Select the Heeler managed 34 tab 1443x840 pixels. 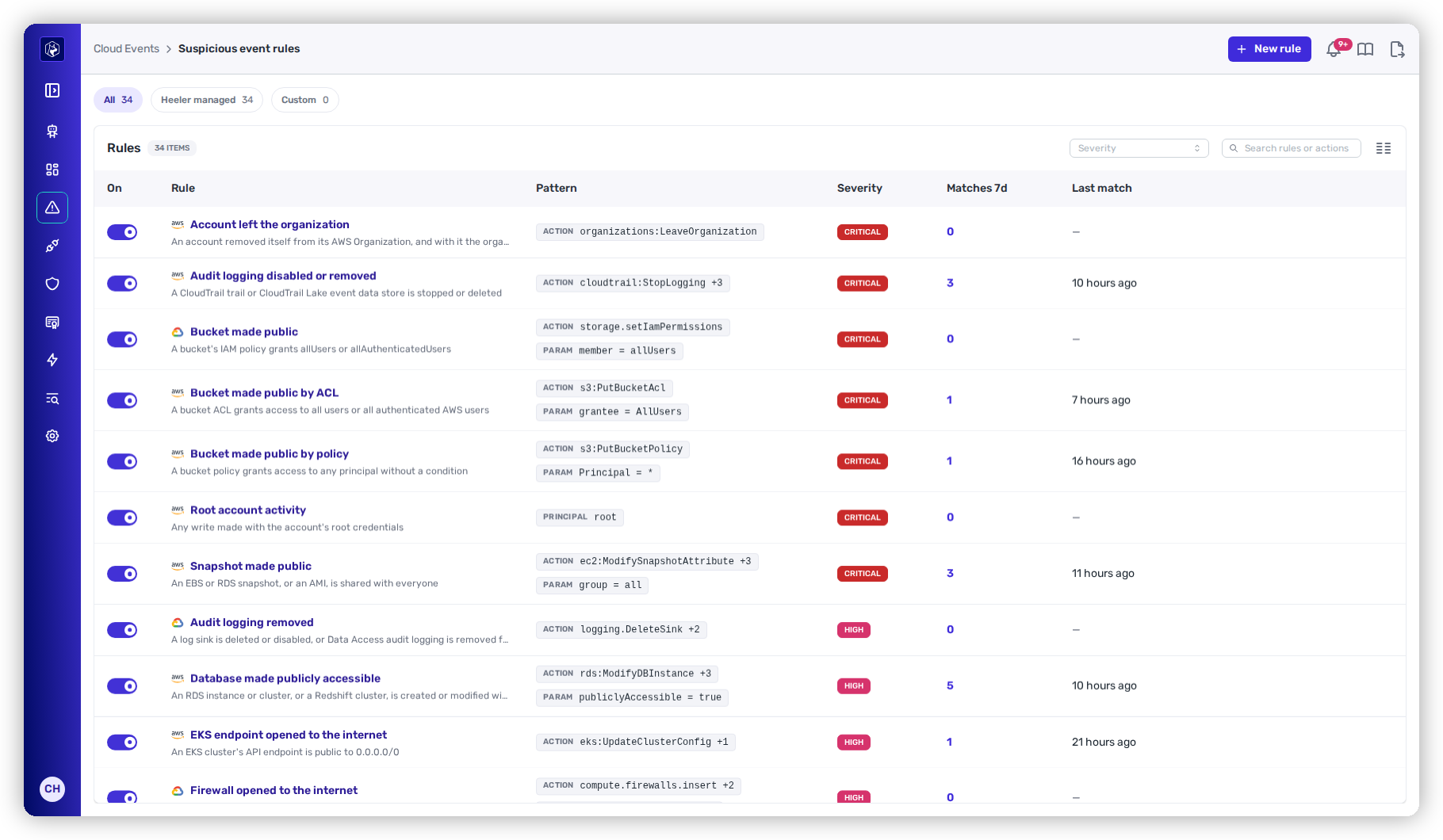point(207,100)
